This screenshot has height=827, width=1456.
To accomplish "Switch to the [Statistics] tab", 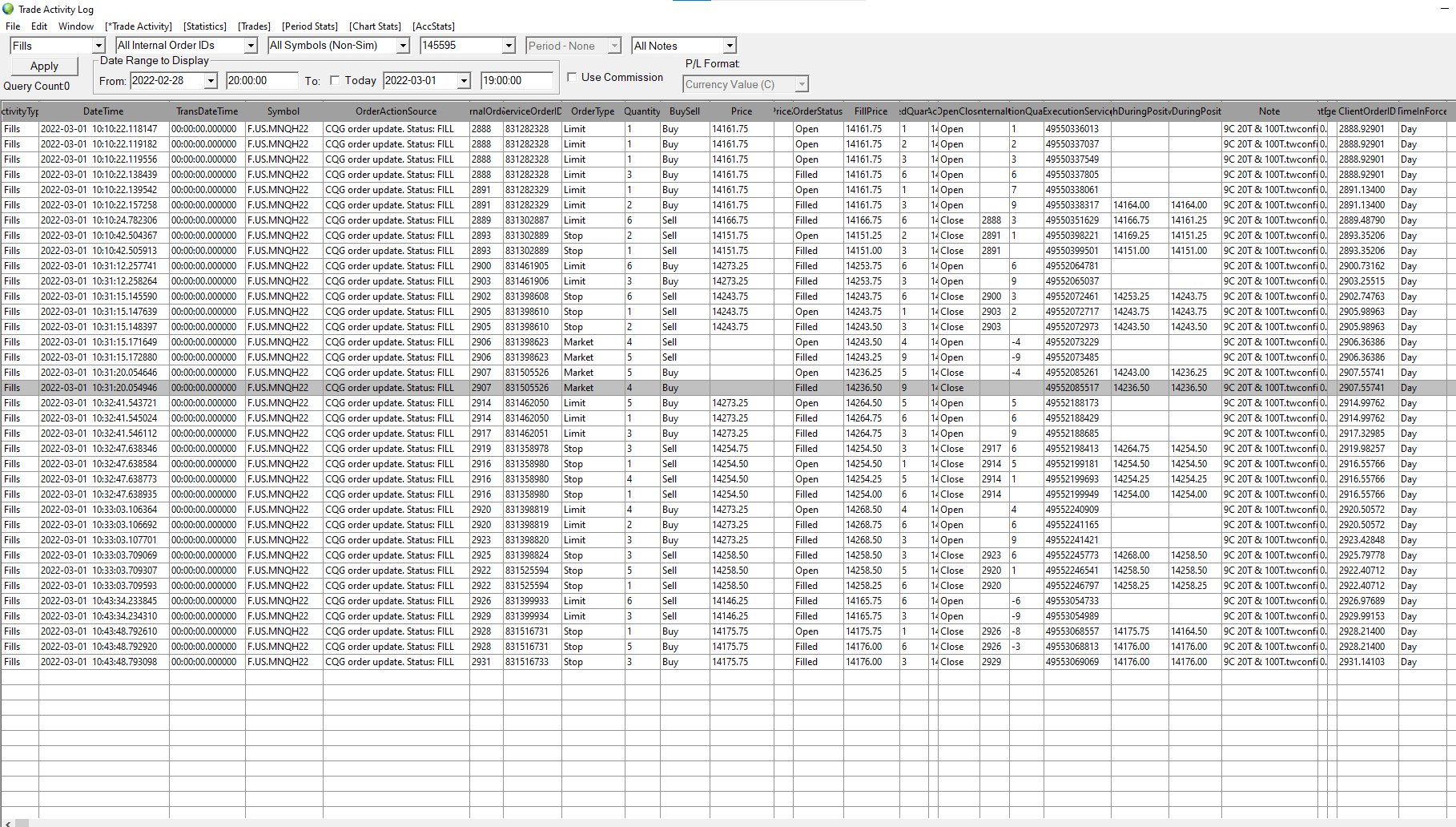I will [205, 26].
